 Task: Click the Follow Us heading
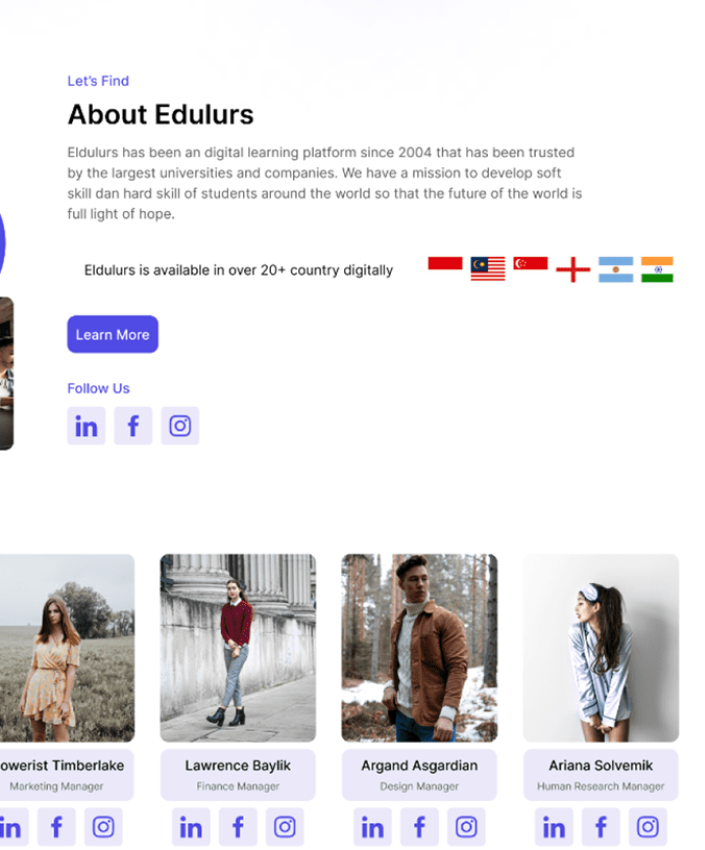(98, 389)
